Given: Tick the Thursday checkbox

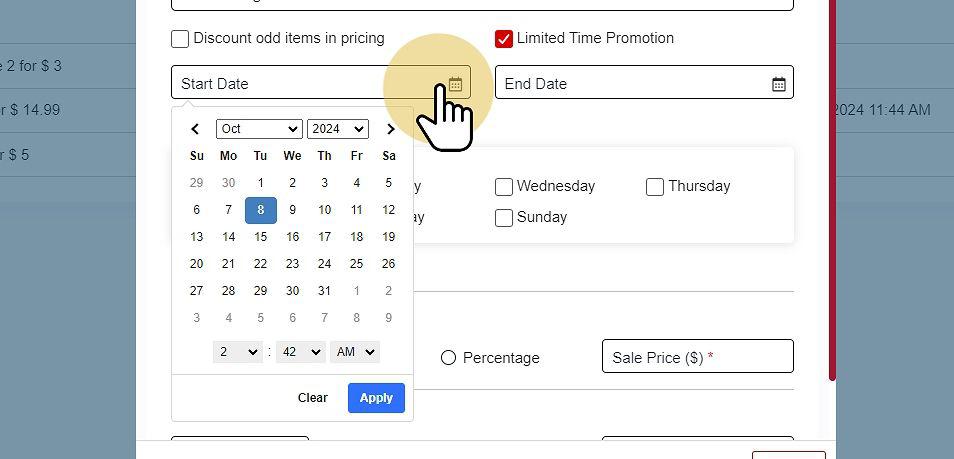Looking at the screenshot, I should [655, 187].
